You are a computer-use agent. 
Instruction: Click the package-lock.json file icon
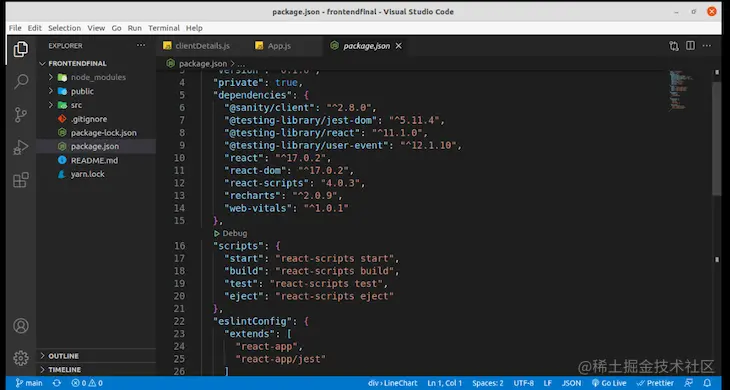[x=62, y=133]
